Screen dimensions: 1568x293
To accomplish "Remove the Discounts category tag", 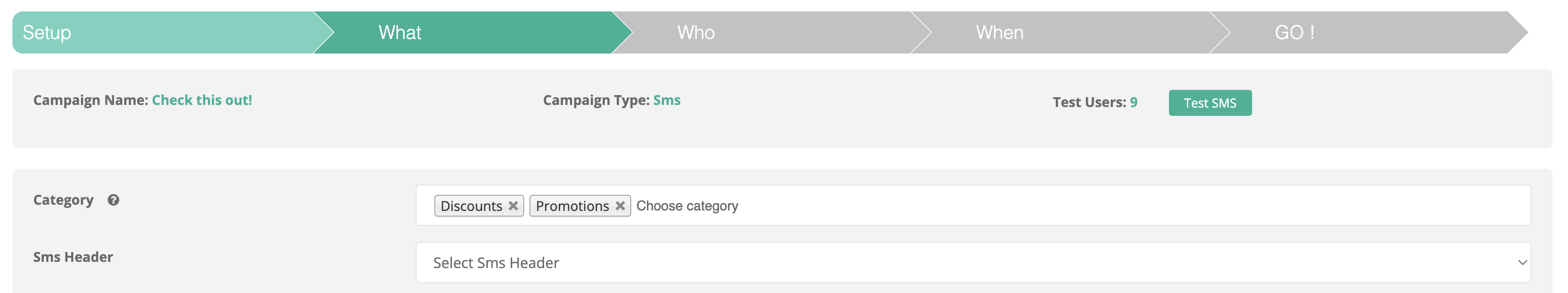I will tap(513, 206).
